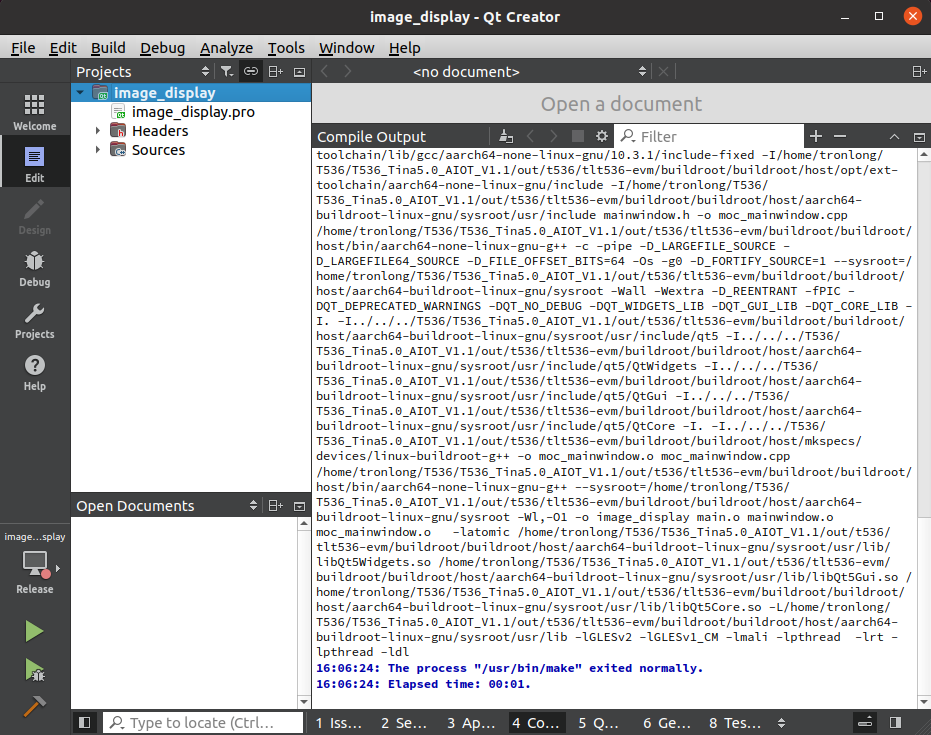Start debugging with the bug run button
931x735 pixels.
point(34,670)
